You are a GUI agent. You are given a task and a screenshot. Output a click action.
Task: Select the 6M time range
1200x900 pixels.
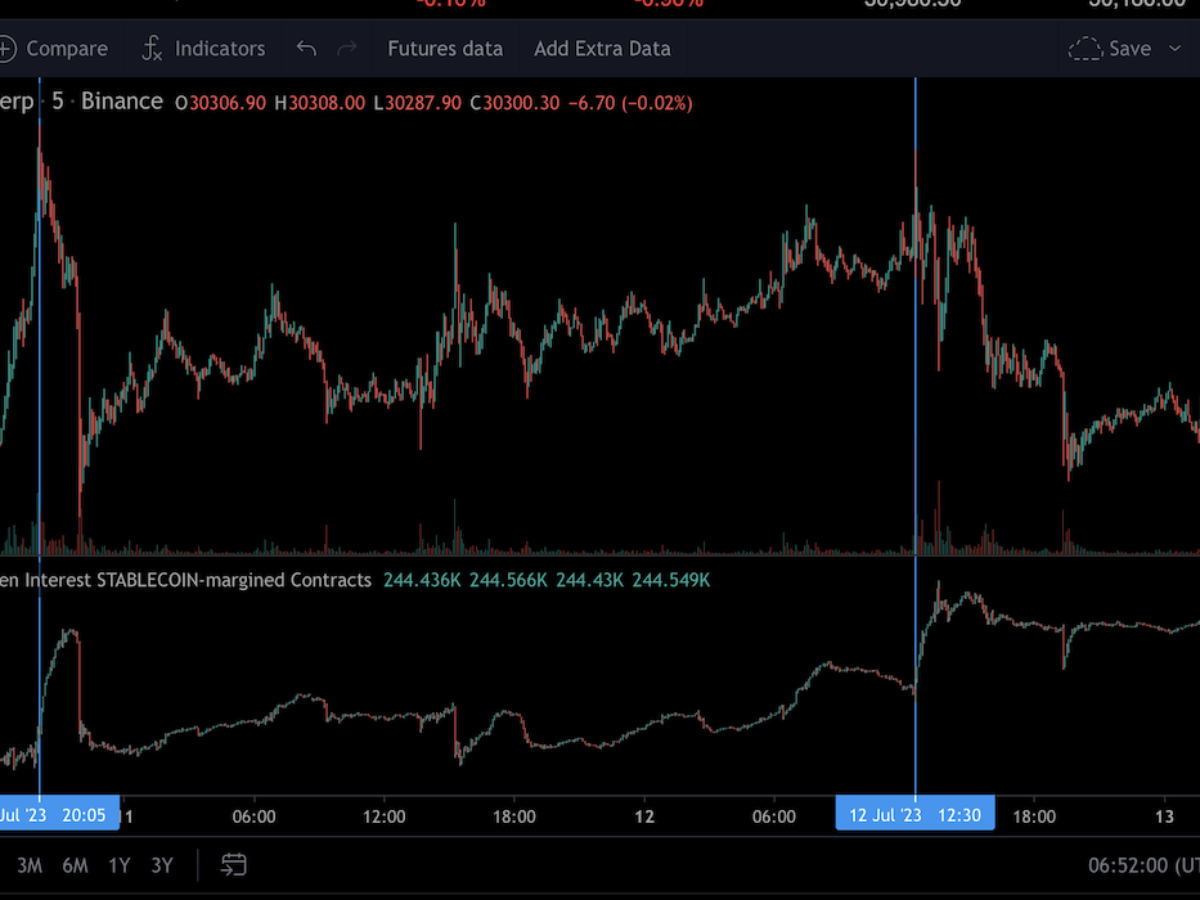point(75,865)
